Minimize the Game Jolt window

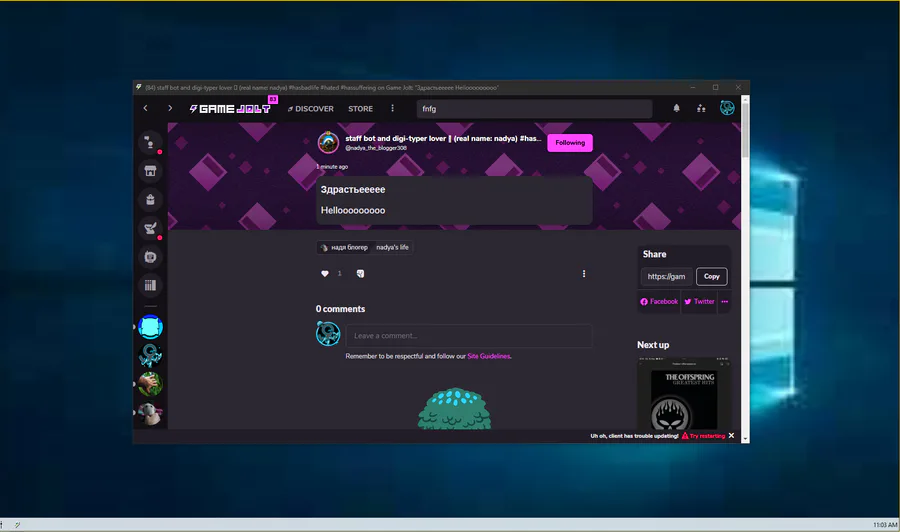(693, 87)
